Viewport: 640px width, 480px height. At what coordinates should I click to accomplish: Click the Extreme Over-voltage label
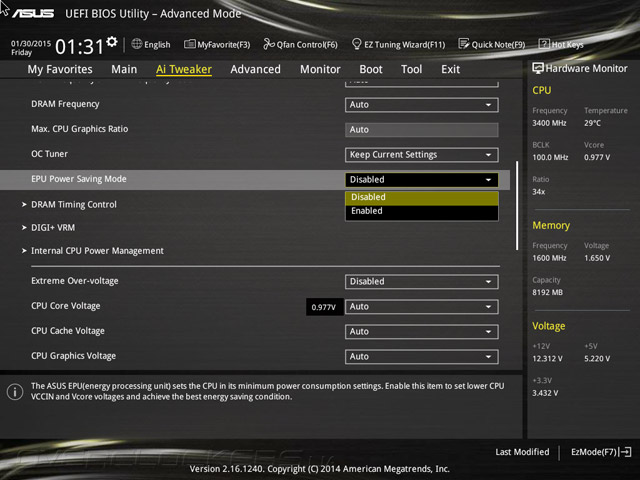pos(75,281)
